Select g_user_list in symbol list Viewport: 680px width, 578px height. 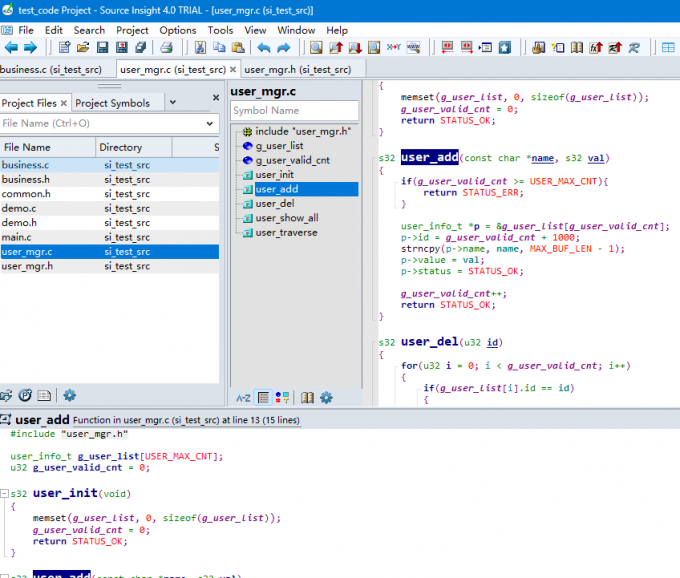coord(279,146)
